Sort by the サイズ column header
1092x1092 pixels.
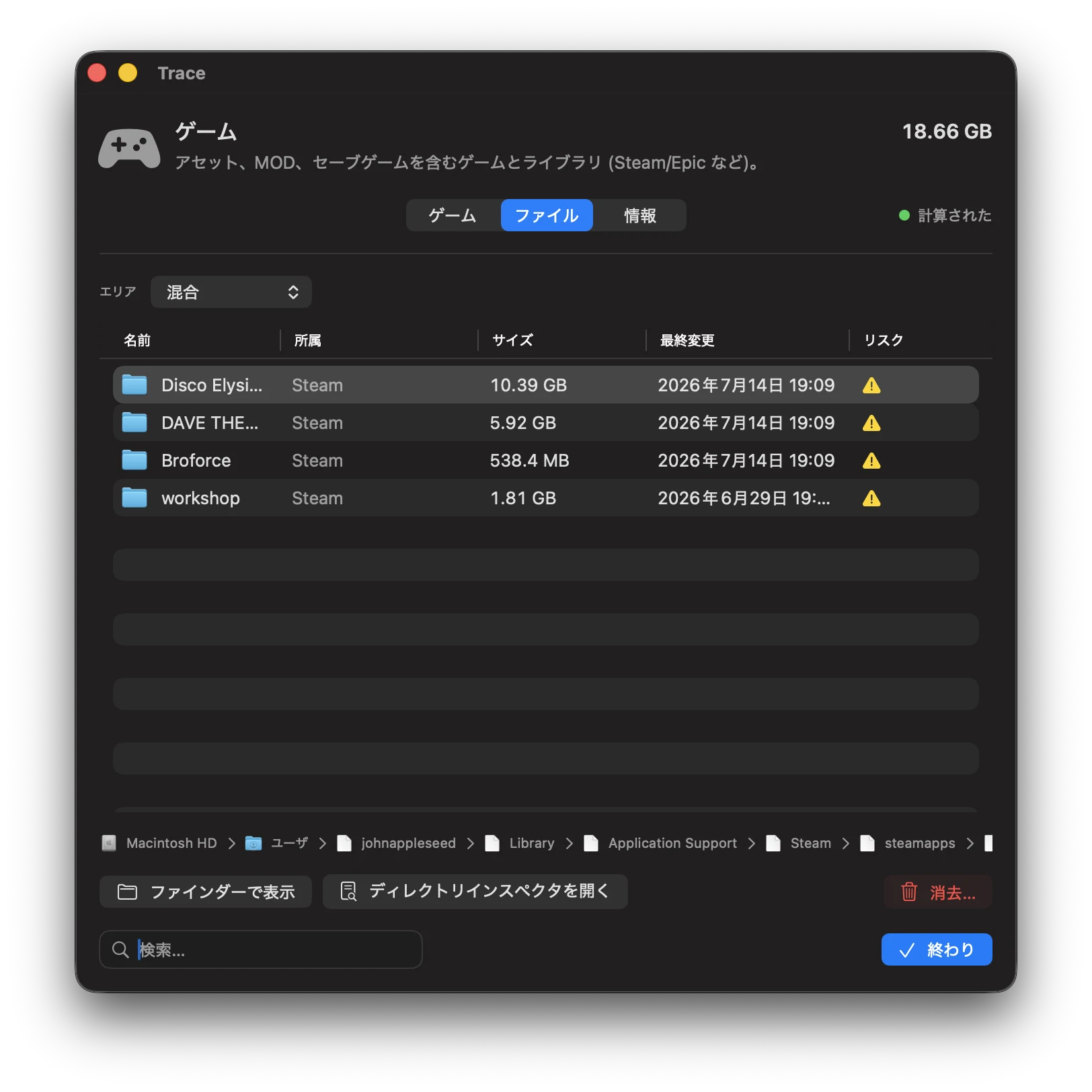[512, 340]
